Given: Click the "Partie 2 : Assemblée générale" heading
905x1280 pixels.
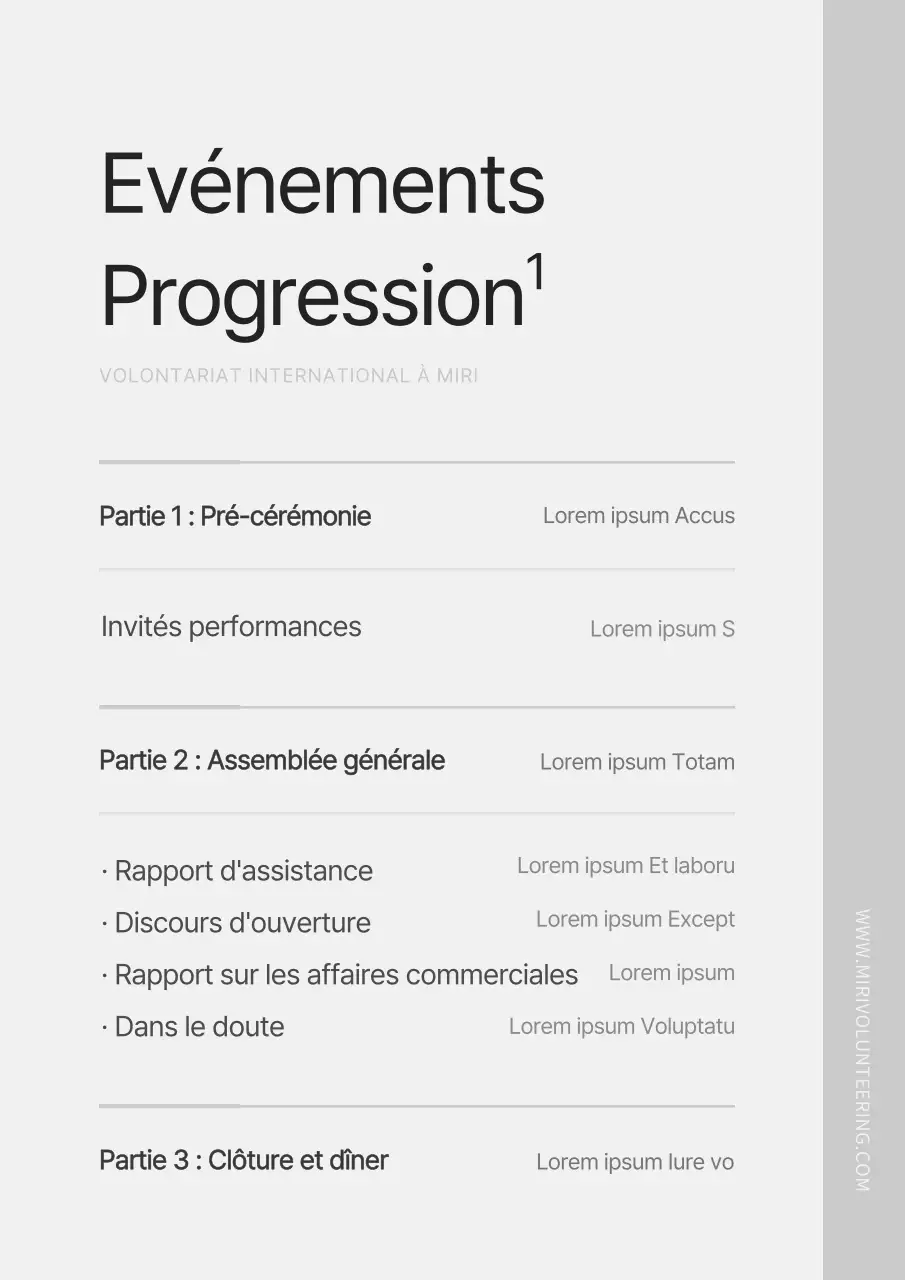Looking at the screenshot, I should coord(272,761).
